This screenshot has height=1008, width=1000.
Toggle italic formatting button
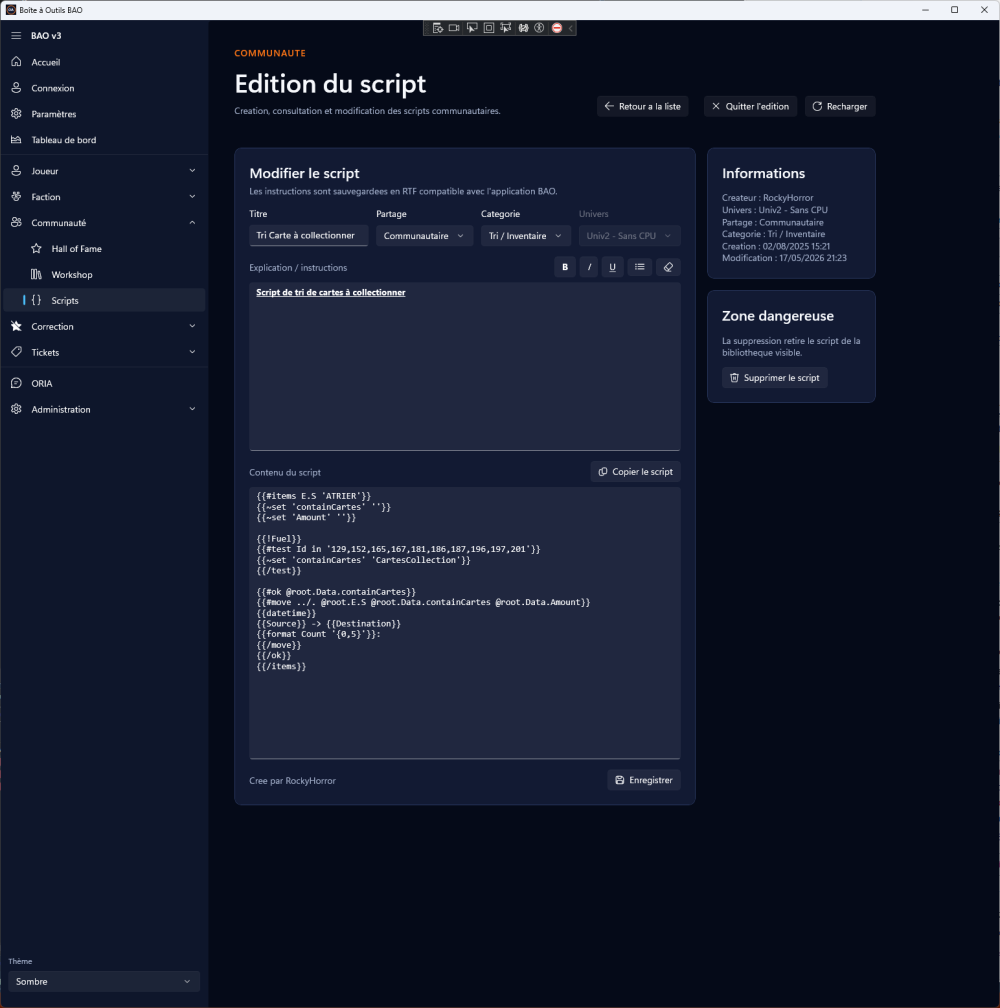589,267
